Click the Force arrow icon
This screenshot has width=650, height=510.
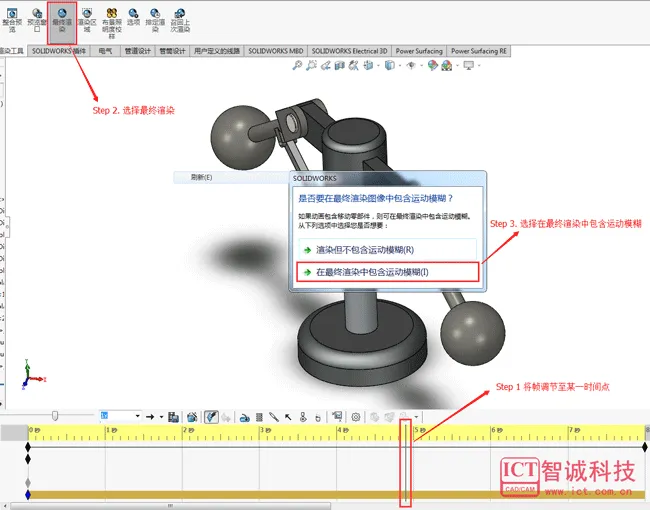[x=288, y=417]
